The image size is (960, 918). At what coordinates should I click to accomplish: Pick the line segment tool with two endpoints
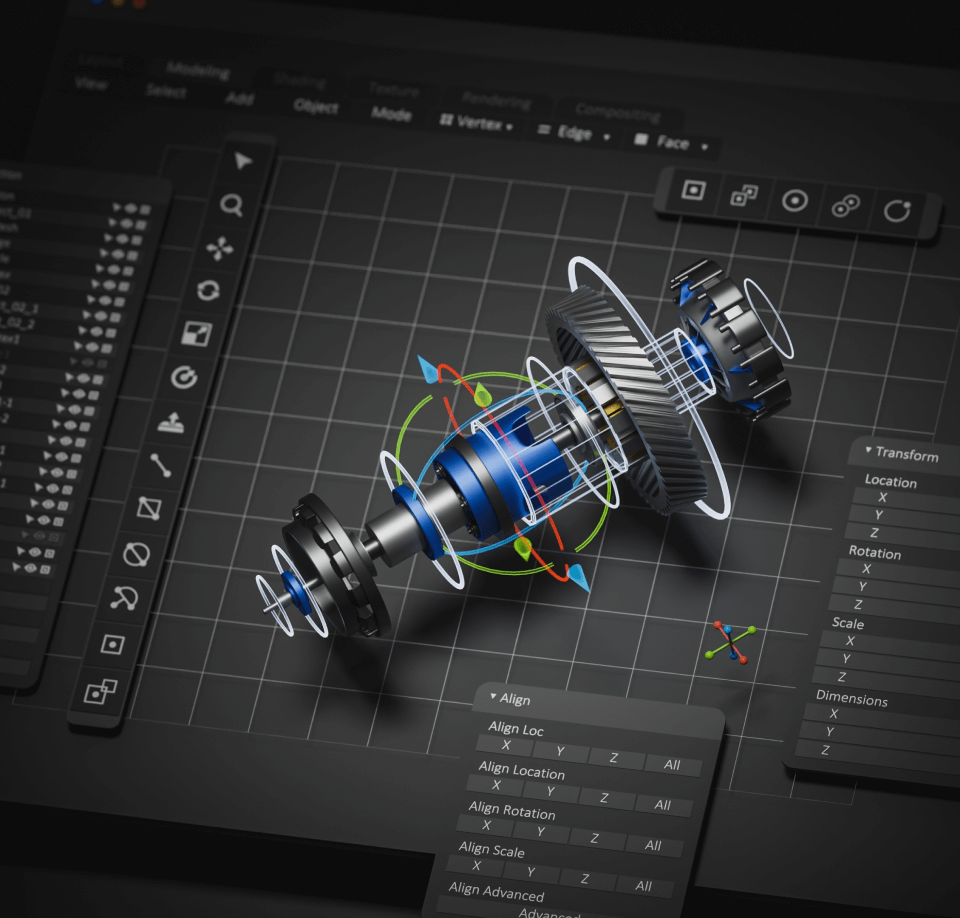[x=160, y=464]
